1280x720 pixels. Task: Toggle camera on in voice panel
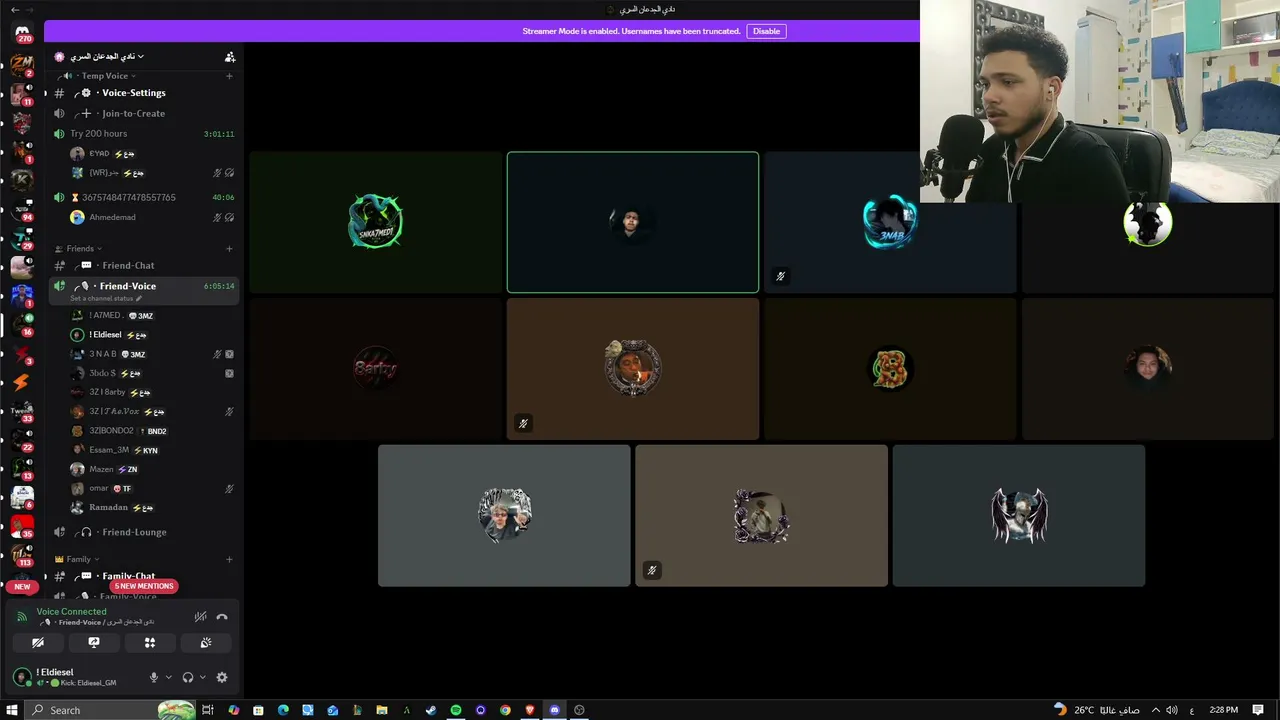click(38, 643)
